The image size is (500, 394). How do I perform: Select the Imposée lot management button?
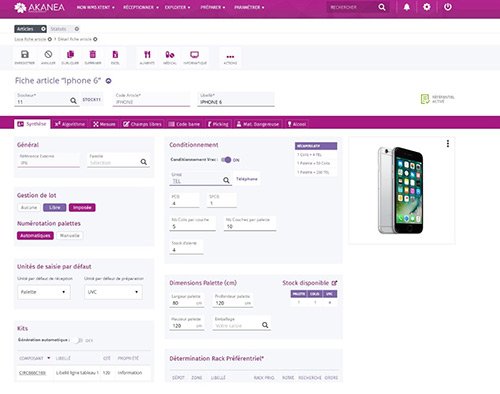[82, 207]
